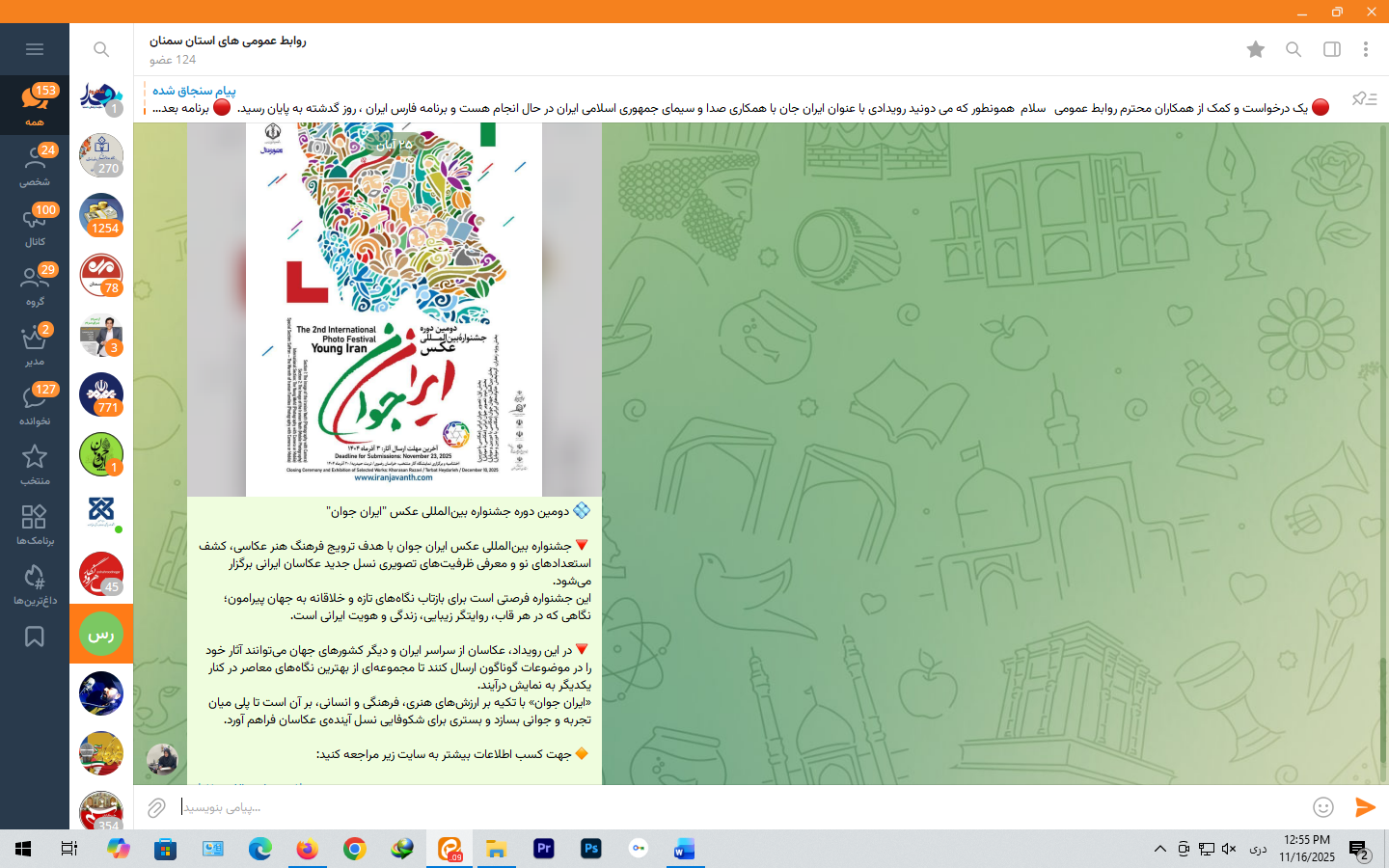Click the message input field
The image size is (1389, 868).
[x=733, y=807]
